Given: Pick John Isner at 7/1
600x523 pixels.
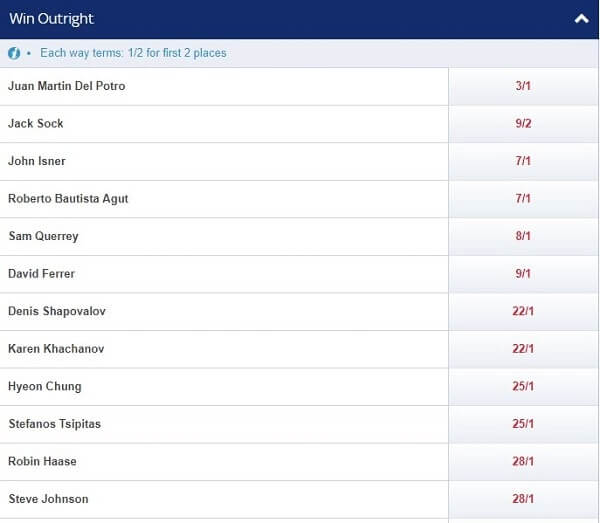Looking at the screenshot, I should [x=523, y=161].
